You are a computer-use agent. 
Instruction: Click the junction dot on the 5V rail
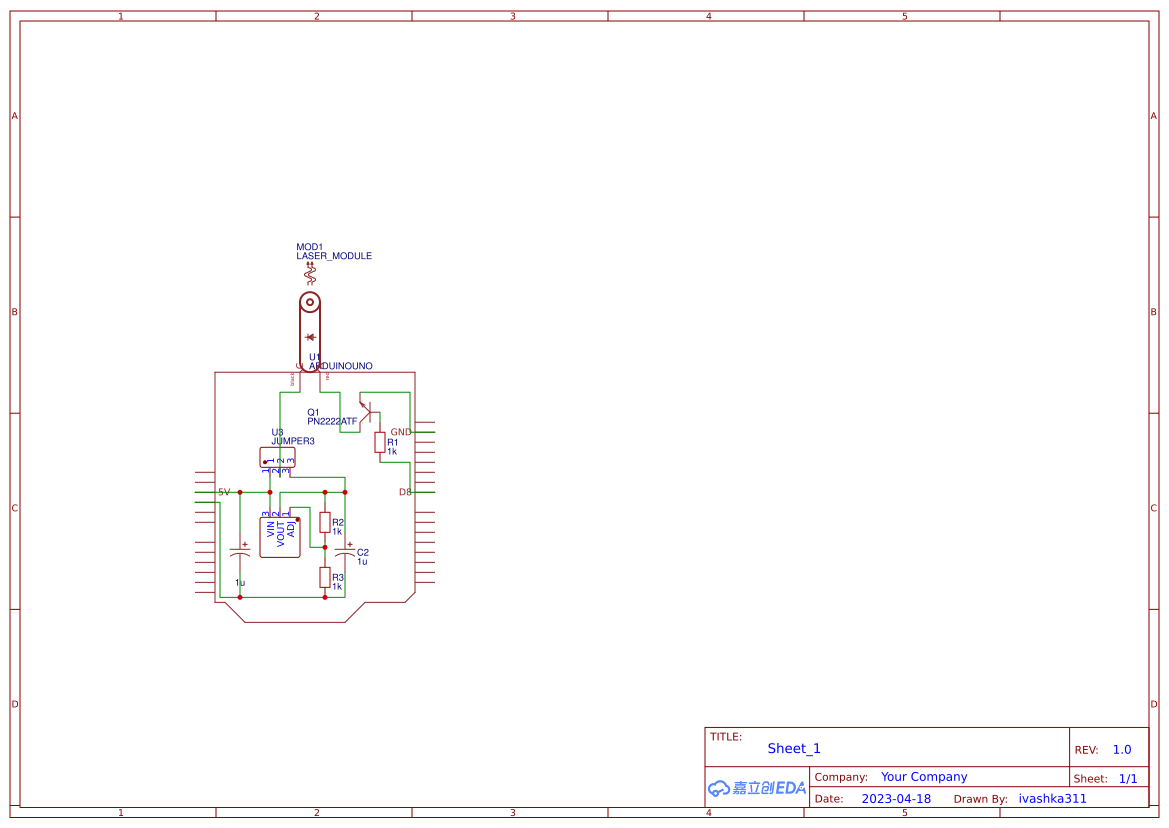(x=240, y=492)
